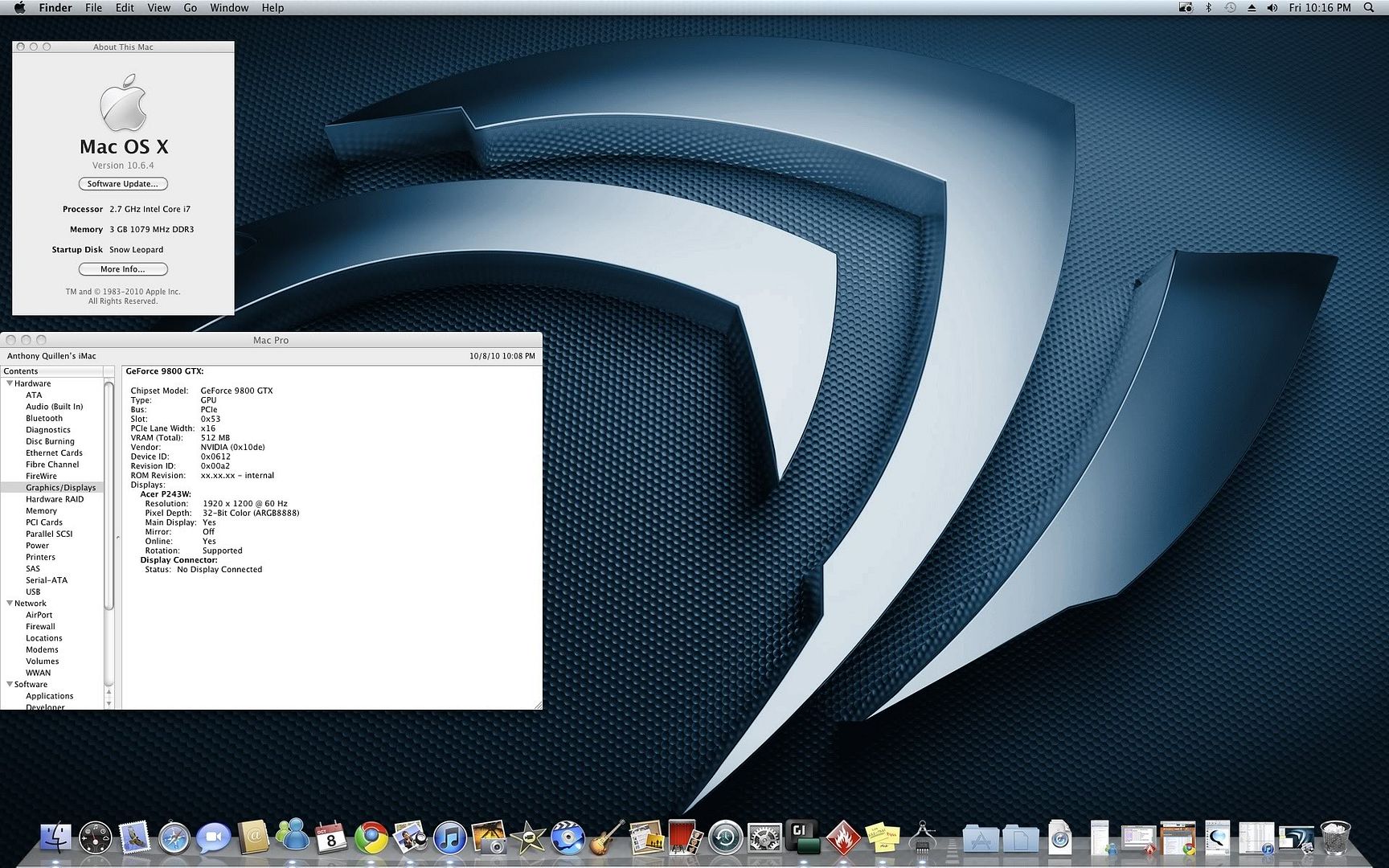Launch Dashboard from the Dock

pyautogui.click(x=95, y=838)
